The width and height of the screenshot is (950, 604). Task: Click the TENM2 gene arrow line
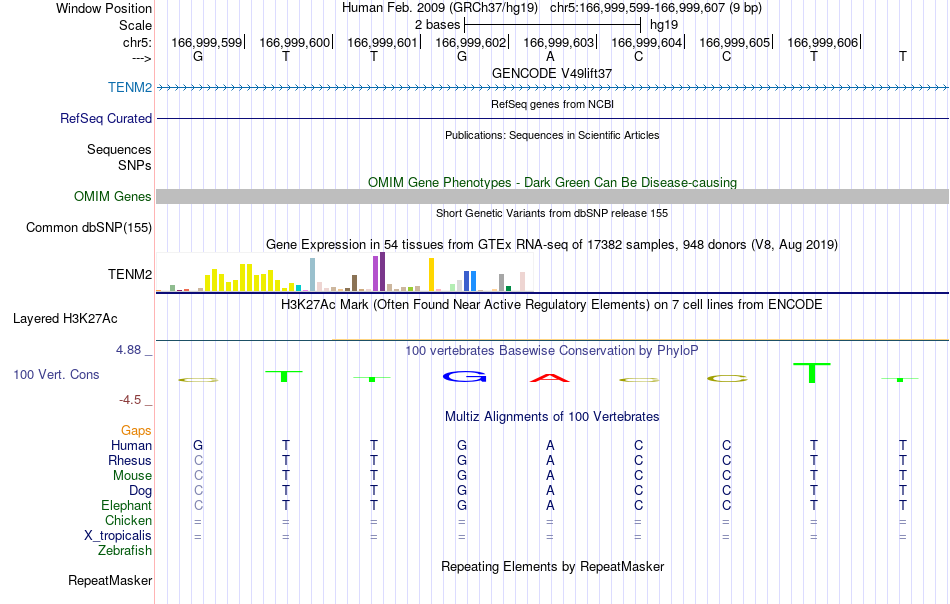(x=552, y=88)
